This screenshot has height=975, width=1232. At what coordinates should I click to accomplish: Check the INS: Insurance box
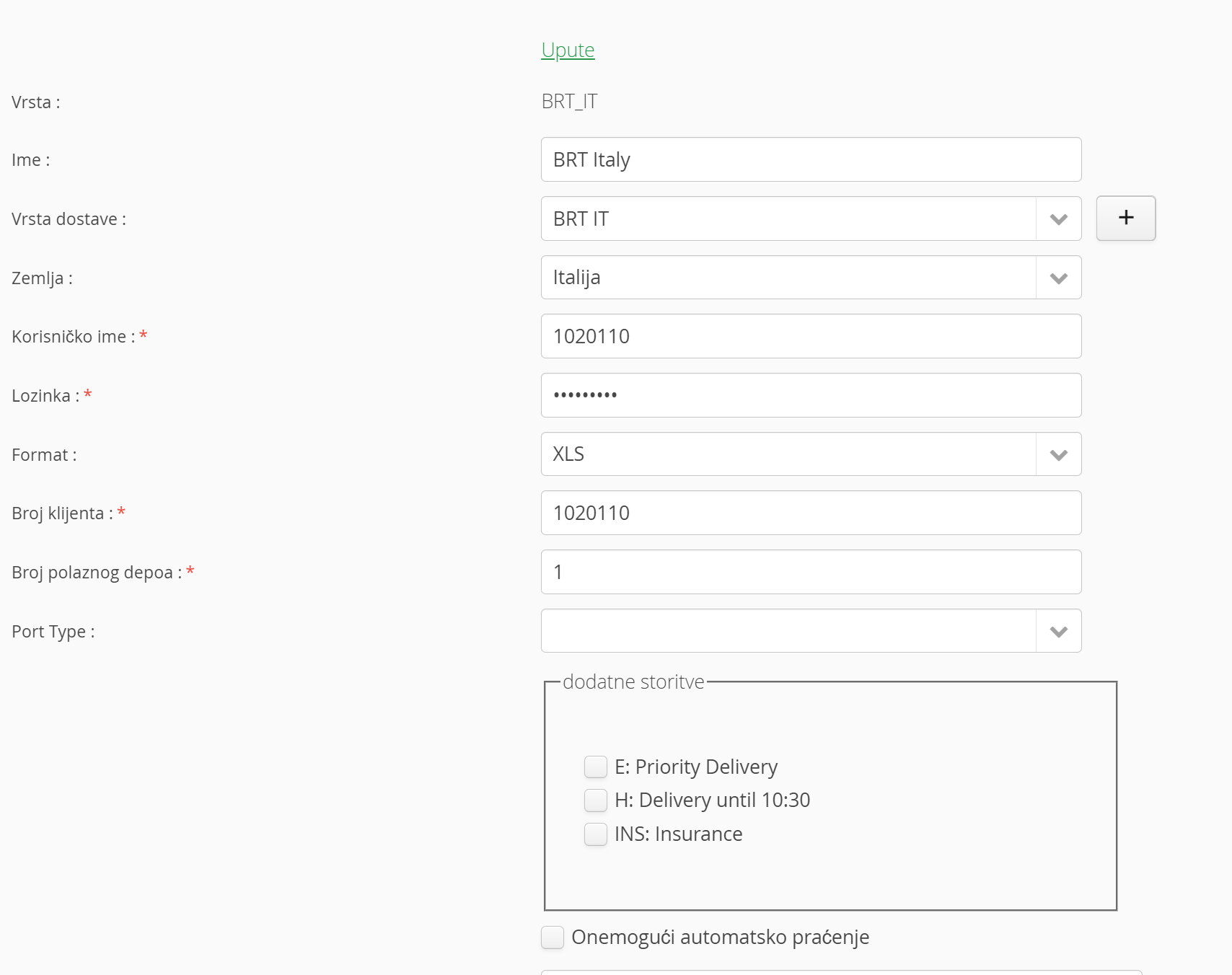pyautogui.click(x=596, y=834)
